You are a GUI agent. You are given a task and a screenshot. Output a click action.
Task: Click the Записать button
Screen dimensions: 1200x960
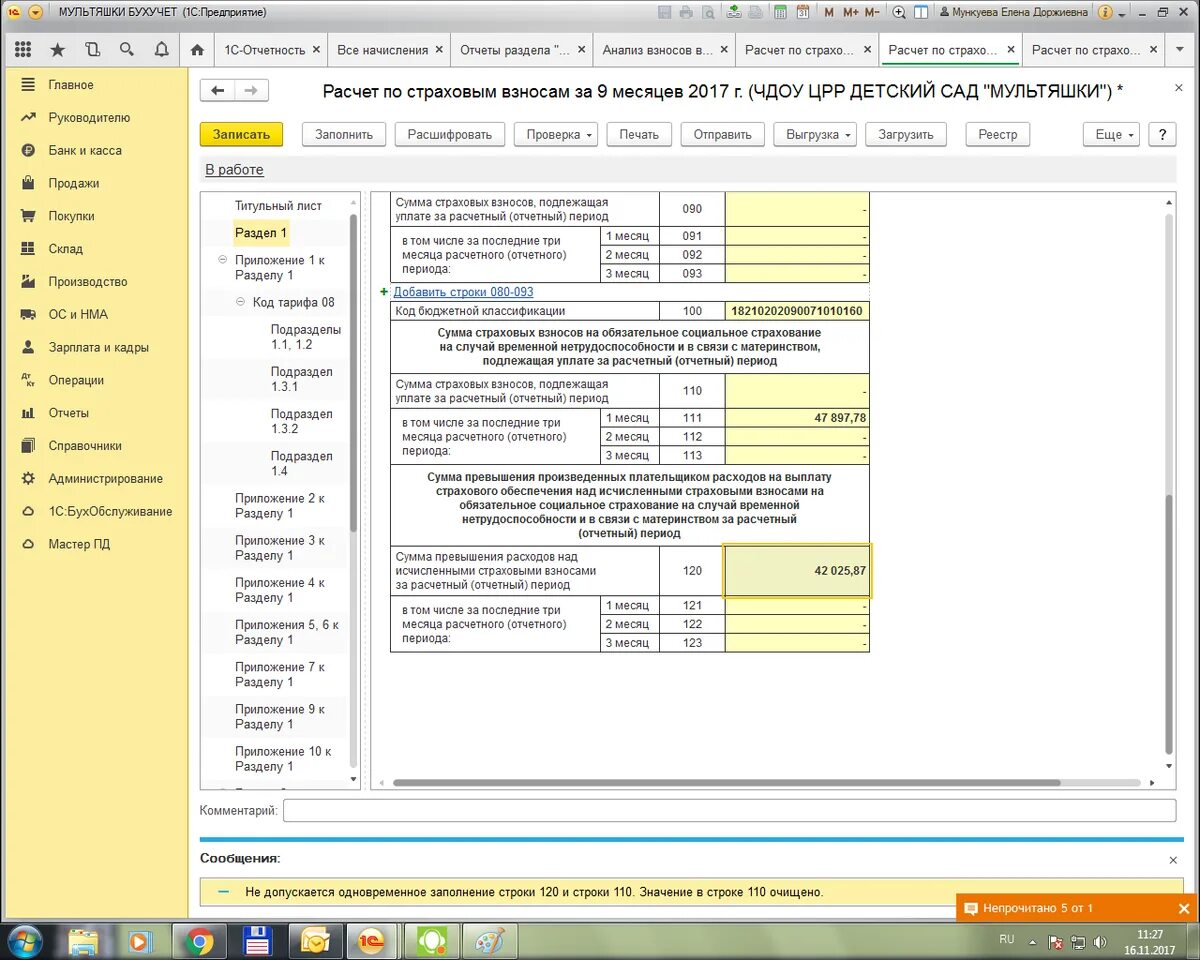point(241,134)
